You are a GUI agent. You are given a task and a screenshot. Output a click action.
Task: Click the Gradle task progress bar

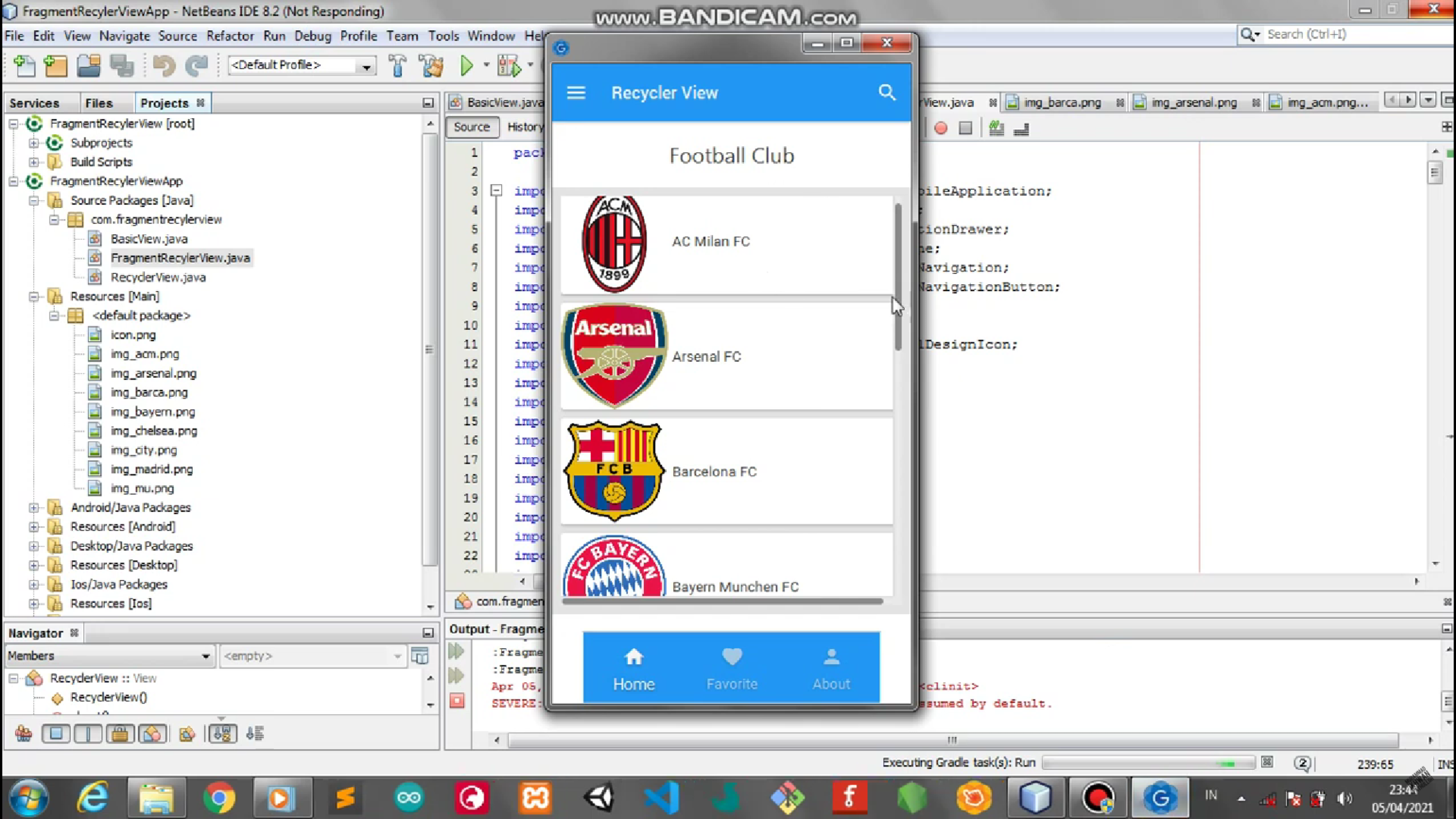point(1148,763)
